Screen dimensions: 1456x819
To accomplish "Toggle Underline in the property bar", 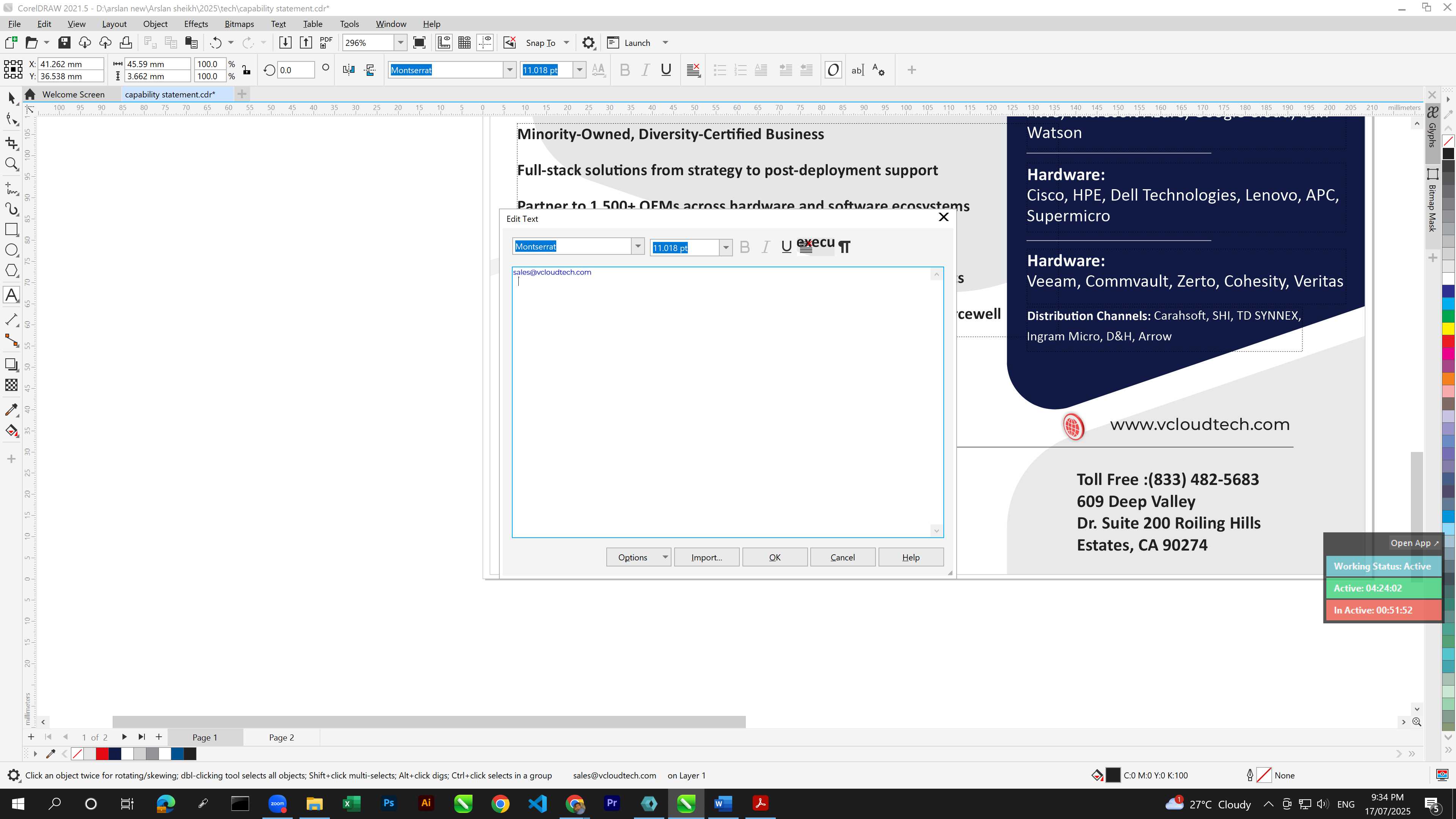I will [x=666, y=70].
